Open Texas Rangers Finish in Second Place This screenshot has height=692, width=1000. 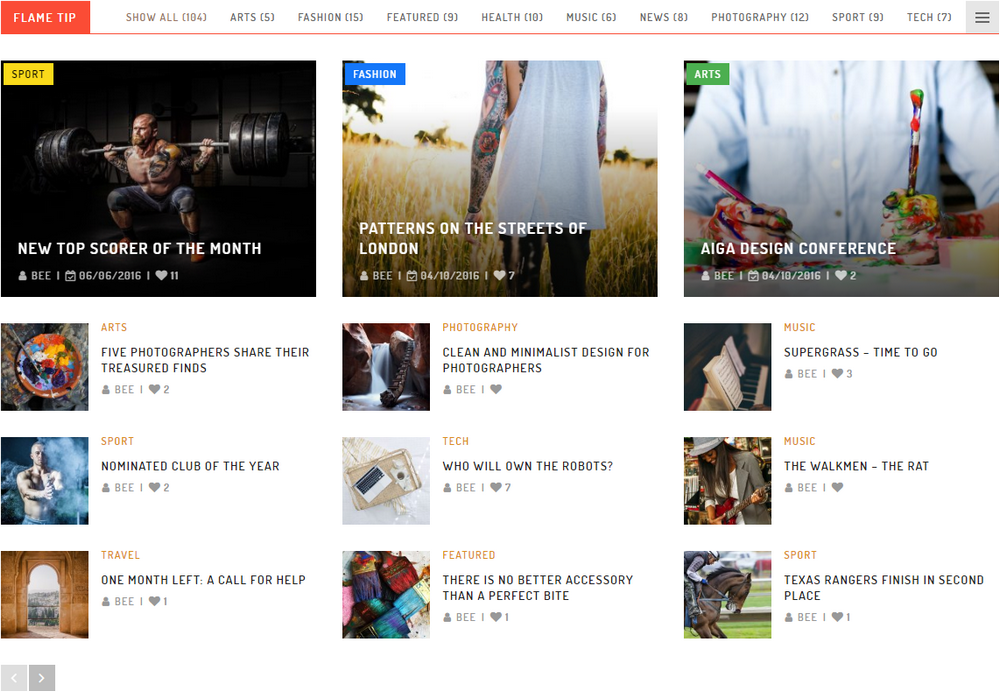pyautogui.click(x=883, y=587)
